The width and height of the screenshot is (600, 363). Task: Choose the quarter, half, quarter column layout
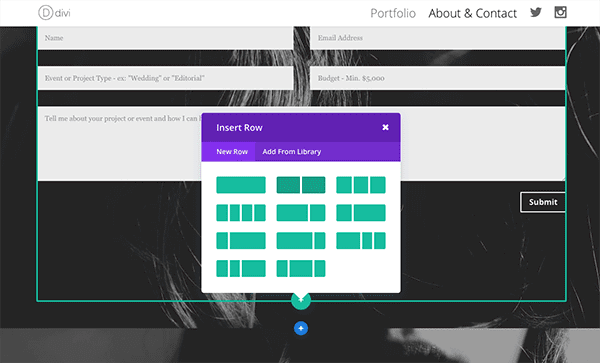point(301,269)
